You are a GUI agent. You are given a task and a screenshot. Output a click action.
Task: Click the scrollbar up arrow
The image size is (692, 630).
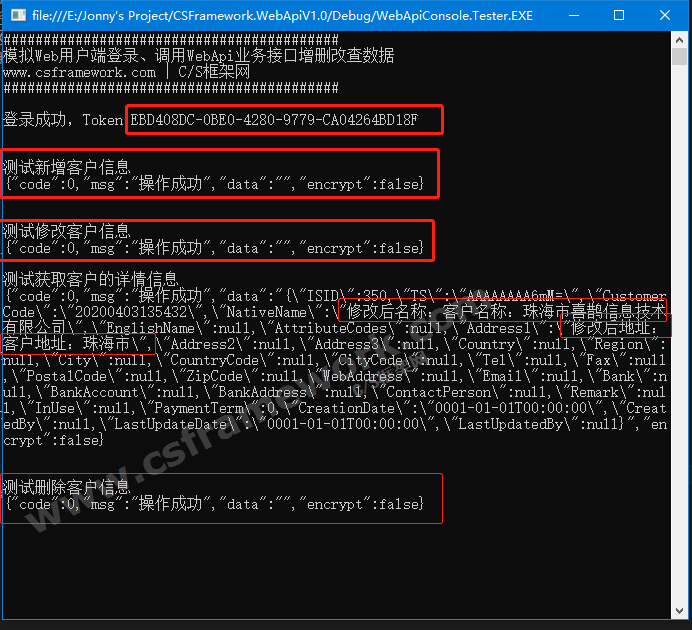680,39
